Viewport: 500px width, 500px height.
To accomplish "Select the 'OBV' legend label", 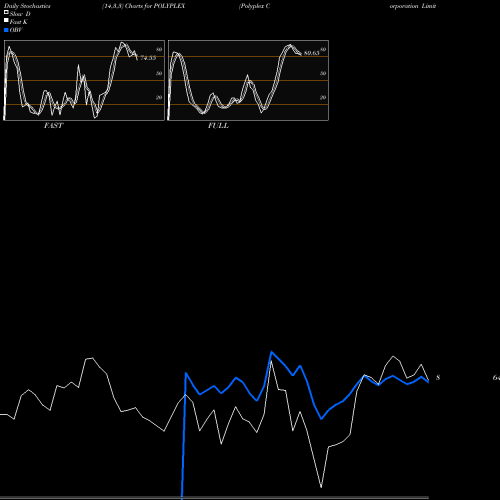I will tap(16, 30).
